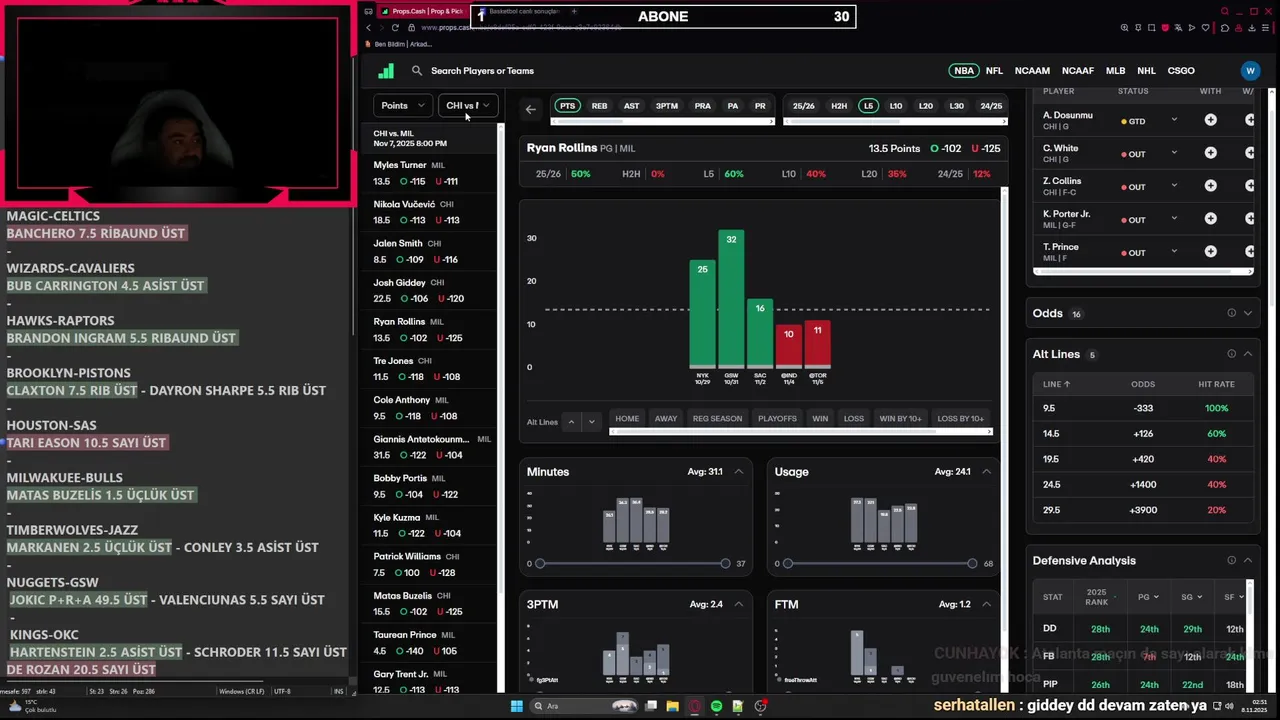The image size is (1280, 720).
Task: Collapse the 3PTM chart card
Action: tap(739, 604)
